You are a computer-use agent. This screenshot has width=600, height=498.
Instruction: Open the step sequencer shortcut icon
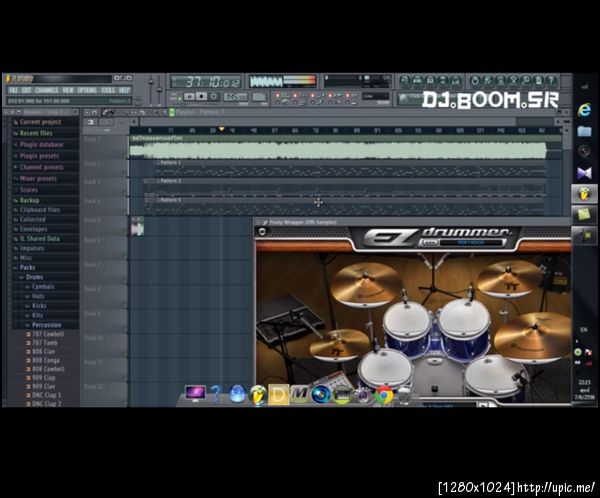(417, 81)
